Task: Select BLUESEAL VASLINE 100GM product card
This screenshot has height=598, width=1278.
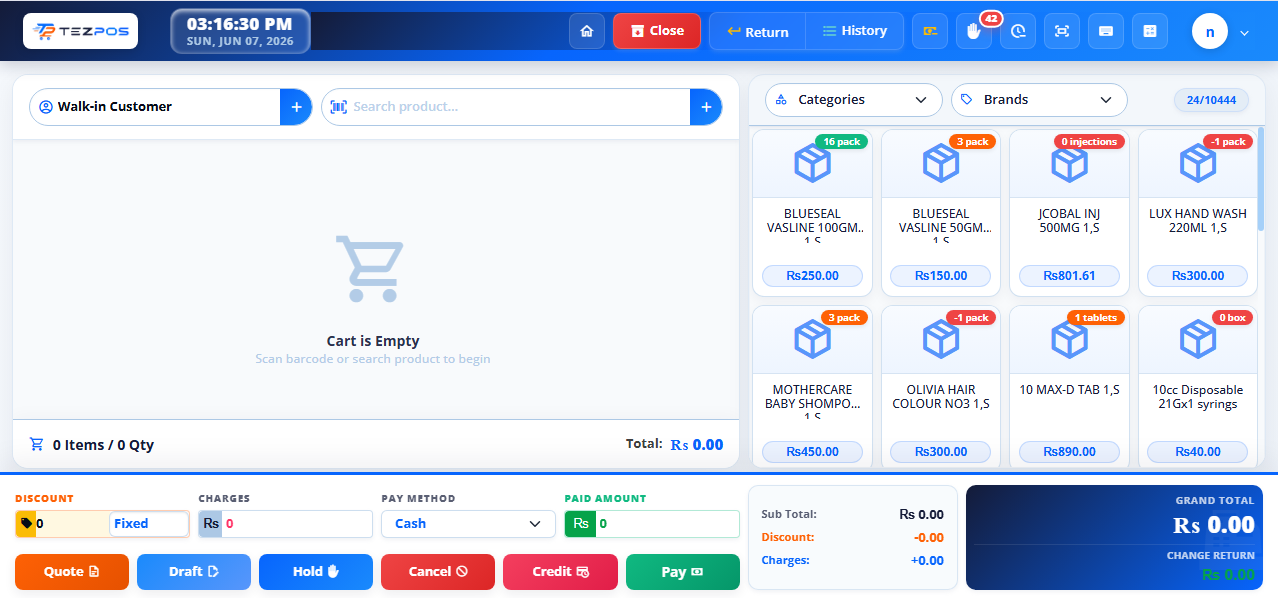Action: pos(812,213)
